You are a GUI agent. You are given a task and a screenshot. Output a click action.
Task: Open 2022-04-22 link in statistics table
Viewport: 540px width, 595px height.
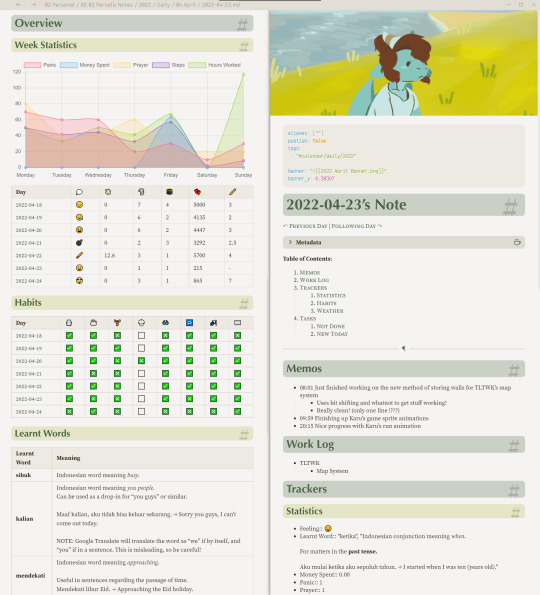pyautogui.click(x=29, y=256)
